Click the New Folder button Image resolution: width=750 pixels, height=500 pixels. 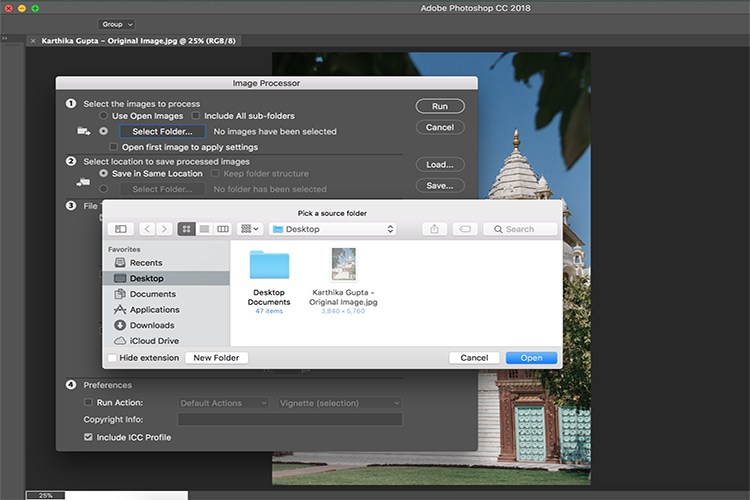coord(216,358)
